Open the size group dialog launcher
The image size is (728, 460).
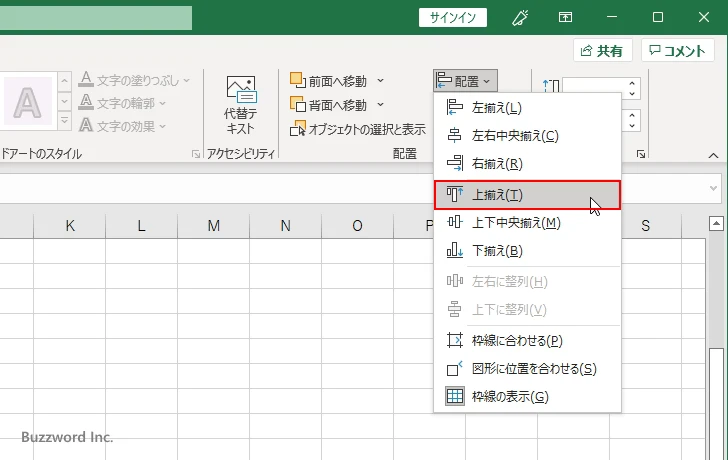(641, 154)
